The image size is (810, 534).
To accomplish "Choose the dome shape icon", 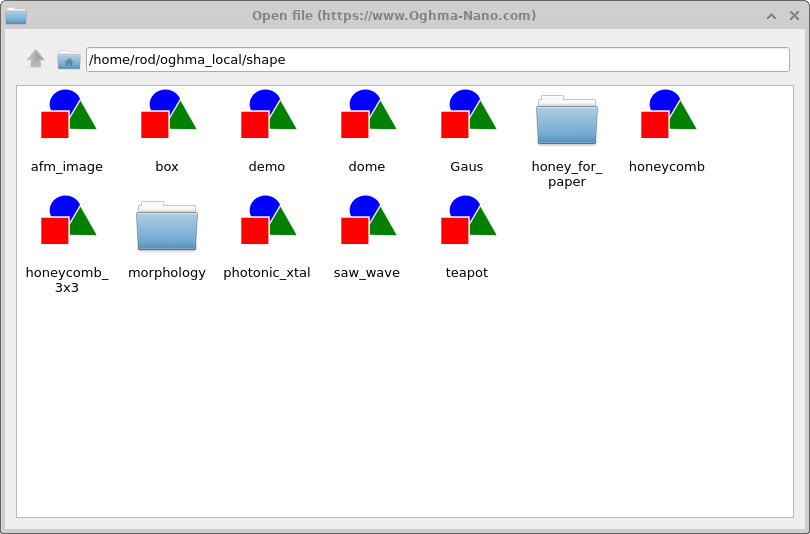I will 367,115.
